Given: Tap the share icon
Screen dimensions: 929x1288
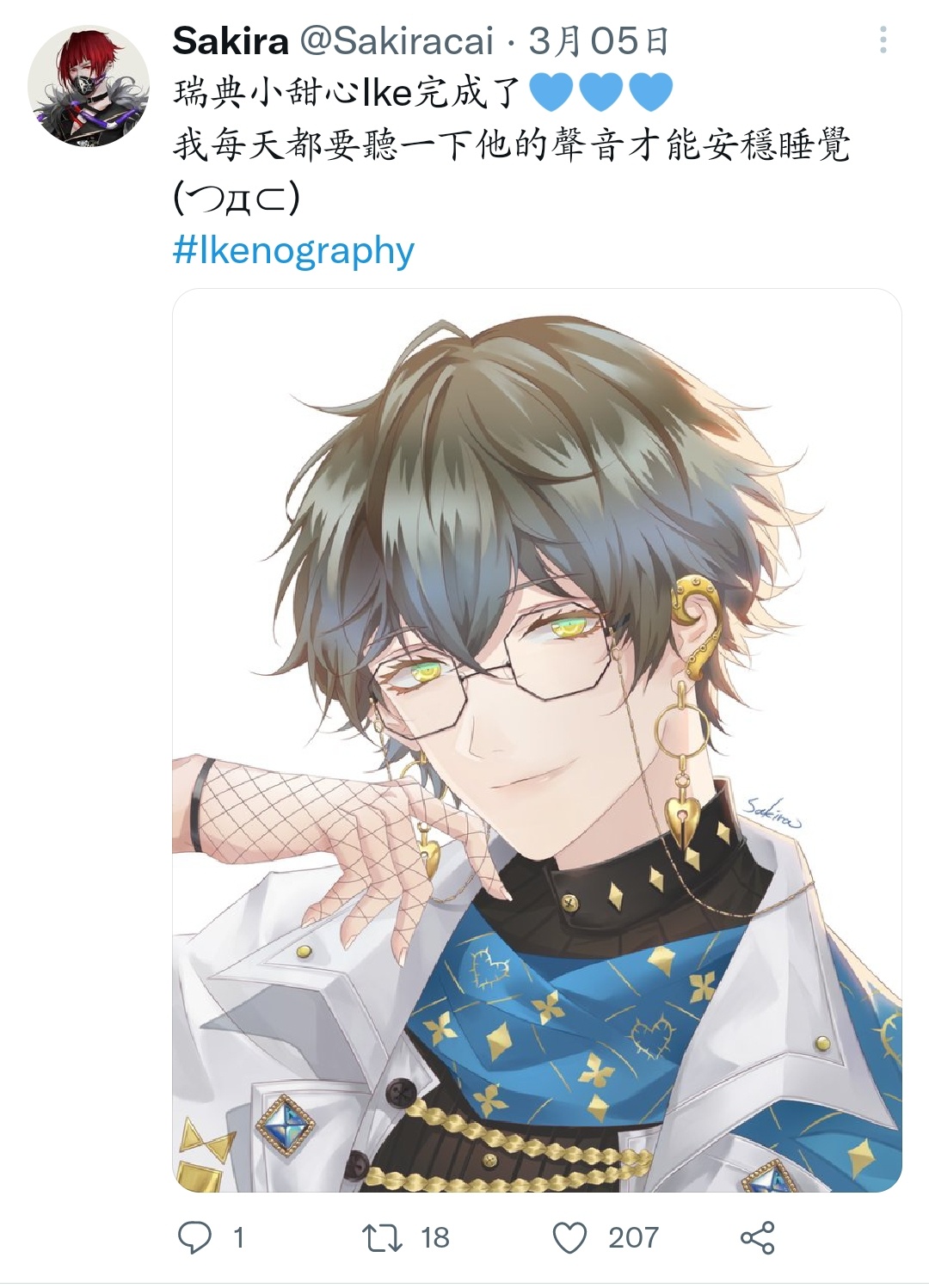Looking at the screenshot, I should 757,1237.
